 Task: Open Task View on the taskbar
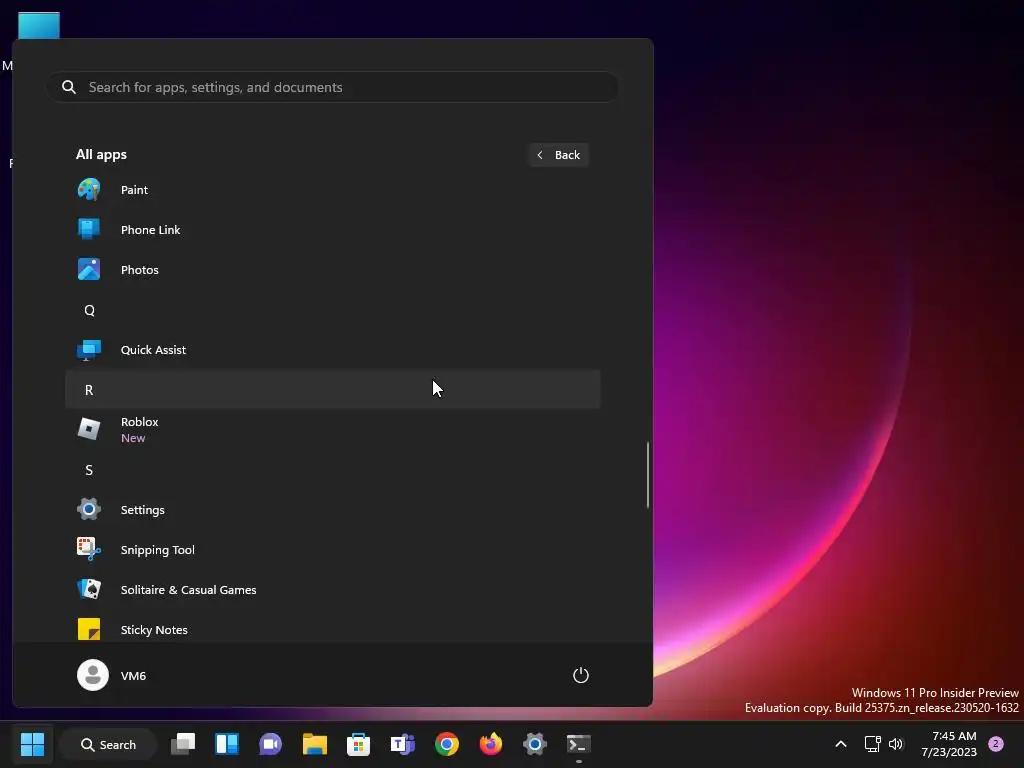coord(183,744)
